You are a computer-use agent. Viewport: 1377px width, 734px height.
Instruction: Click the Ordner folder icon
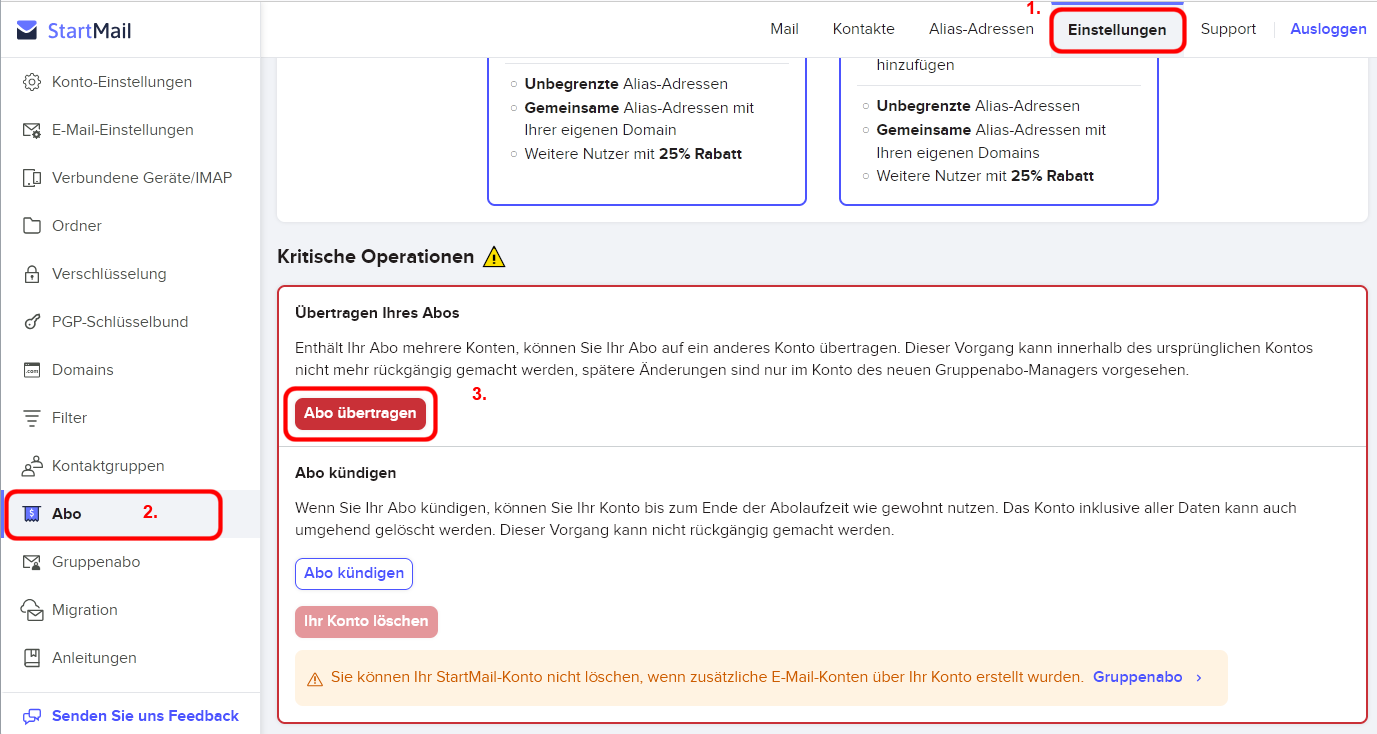(x=32, y=226)
